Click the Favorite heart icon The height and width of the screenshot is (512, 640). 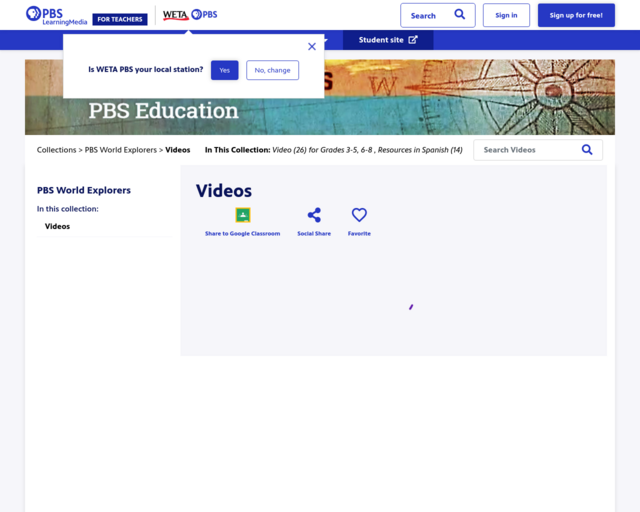click(359, 215)
